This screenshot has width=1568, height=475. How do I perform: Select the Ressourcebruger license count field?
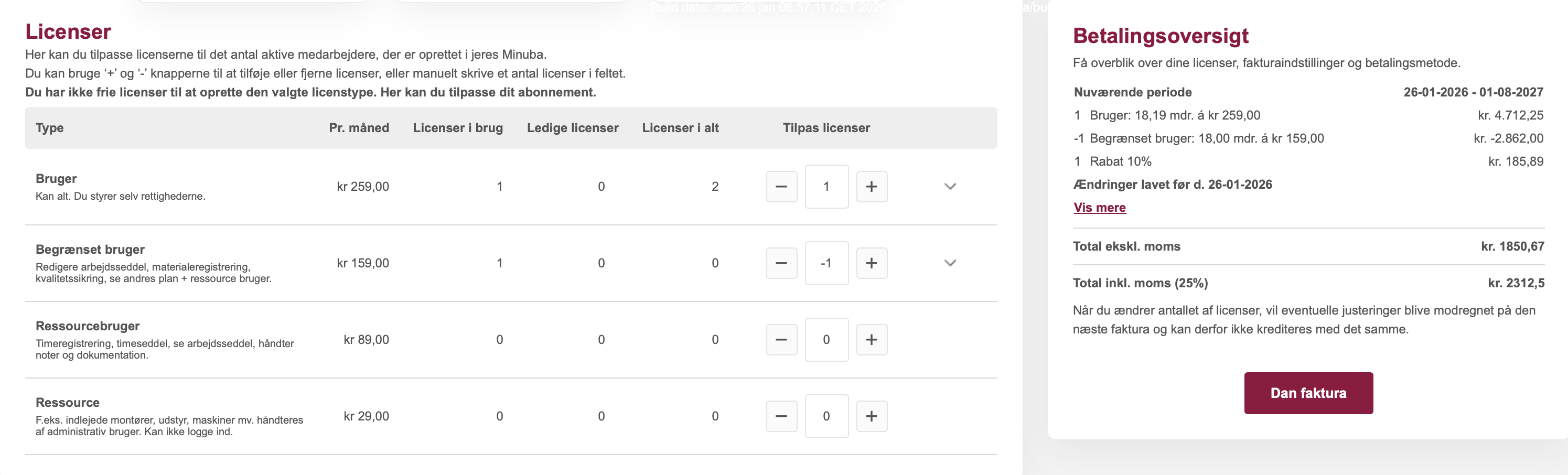(x=826, y=340)
